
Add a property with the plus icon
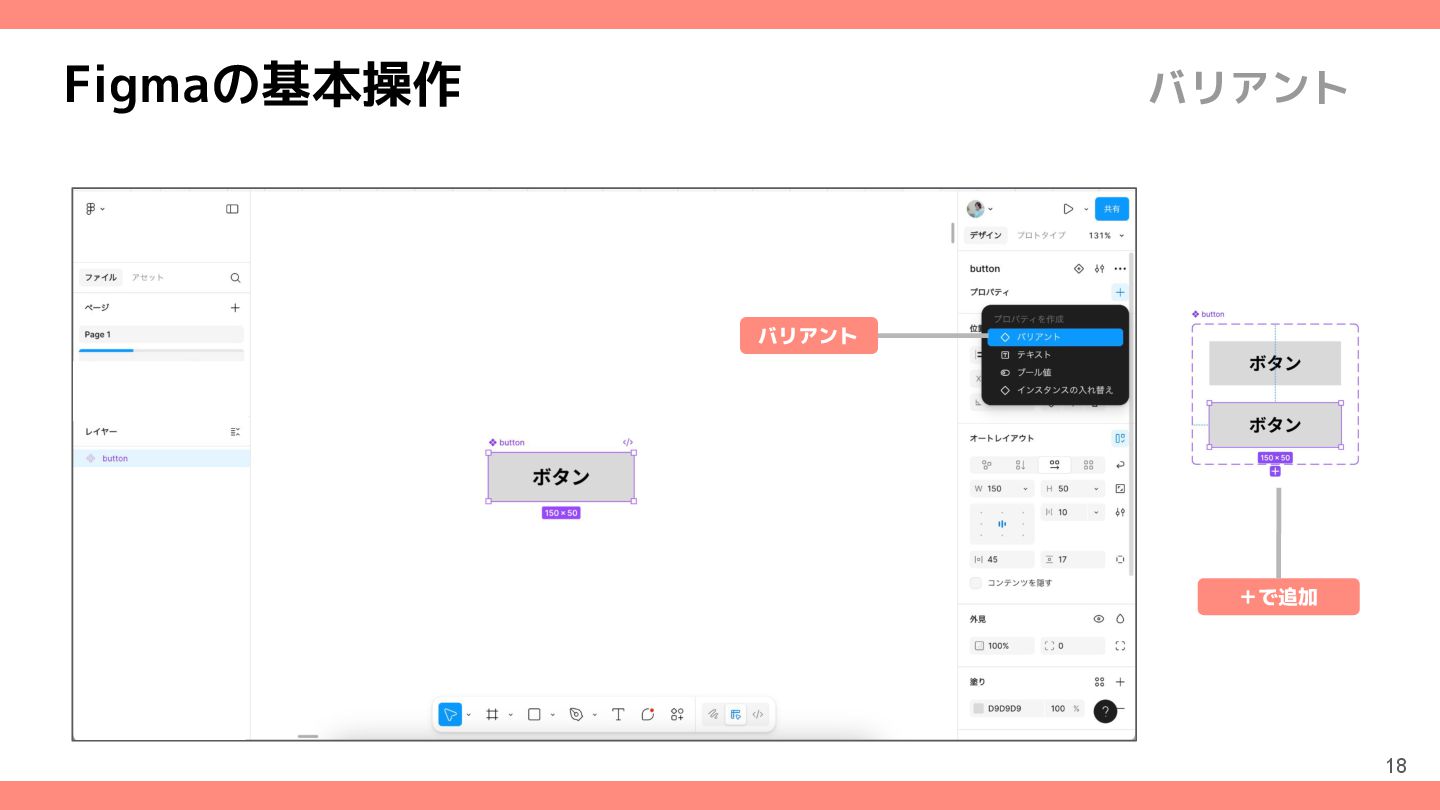click(1120, 292)
